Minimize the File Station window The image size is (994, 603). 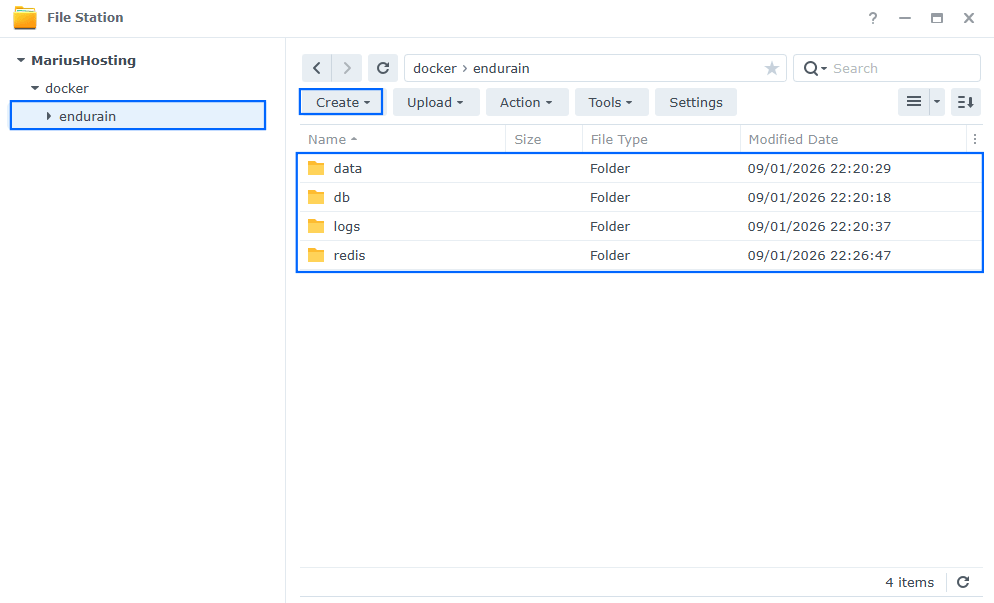[905, 18]
